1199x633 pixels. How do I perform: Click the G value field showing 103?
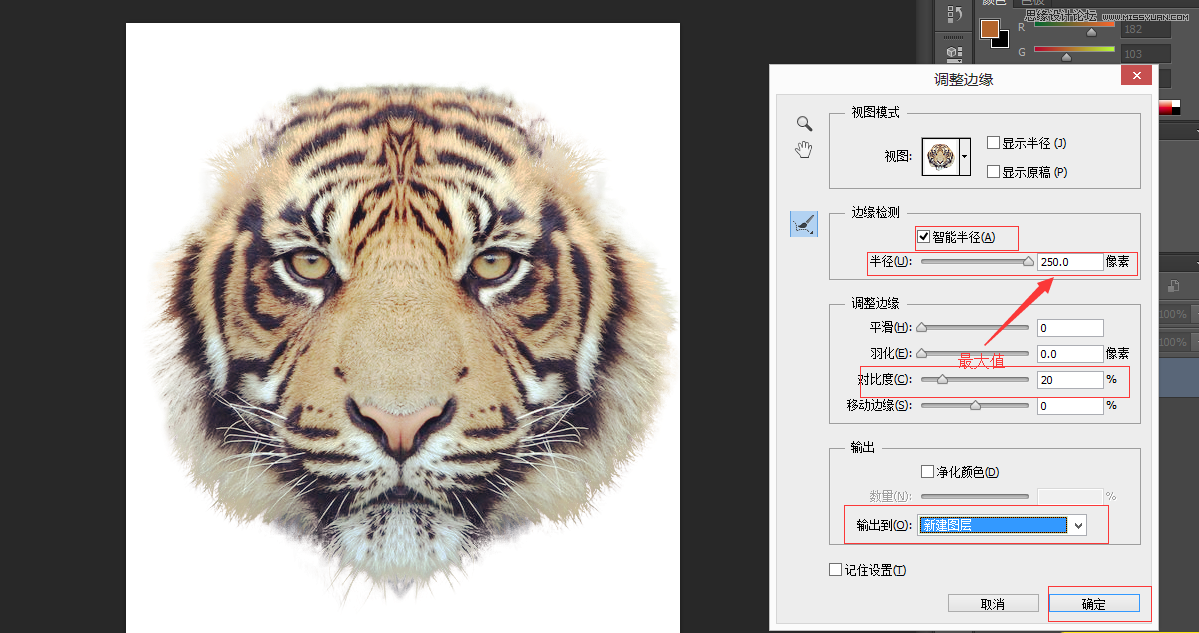point(1145,54)
